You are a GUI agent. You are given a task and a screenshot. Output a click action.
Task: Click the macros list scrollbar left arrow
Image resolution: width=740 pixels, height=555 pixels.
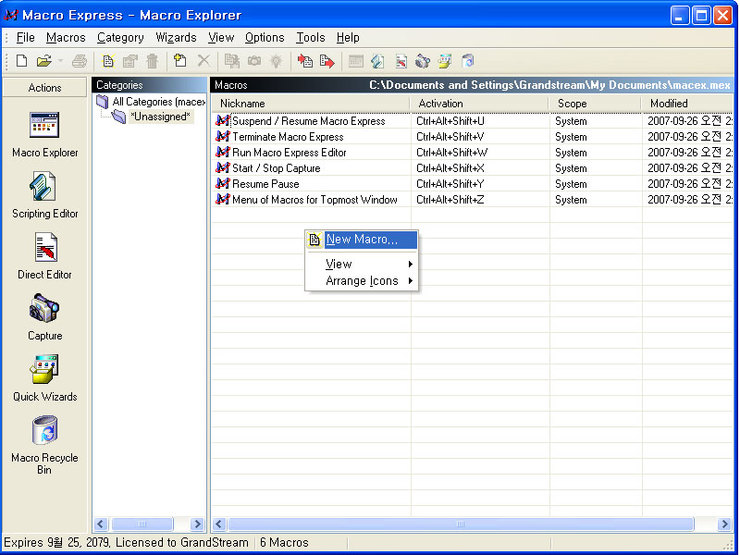pos(219,524)
